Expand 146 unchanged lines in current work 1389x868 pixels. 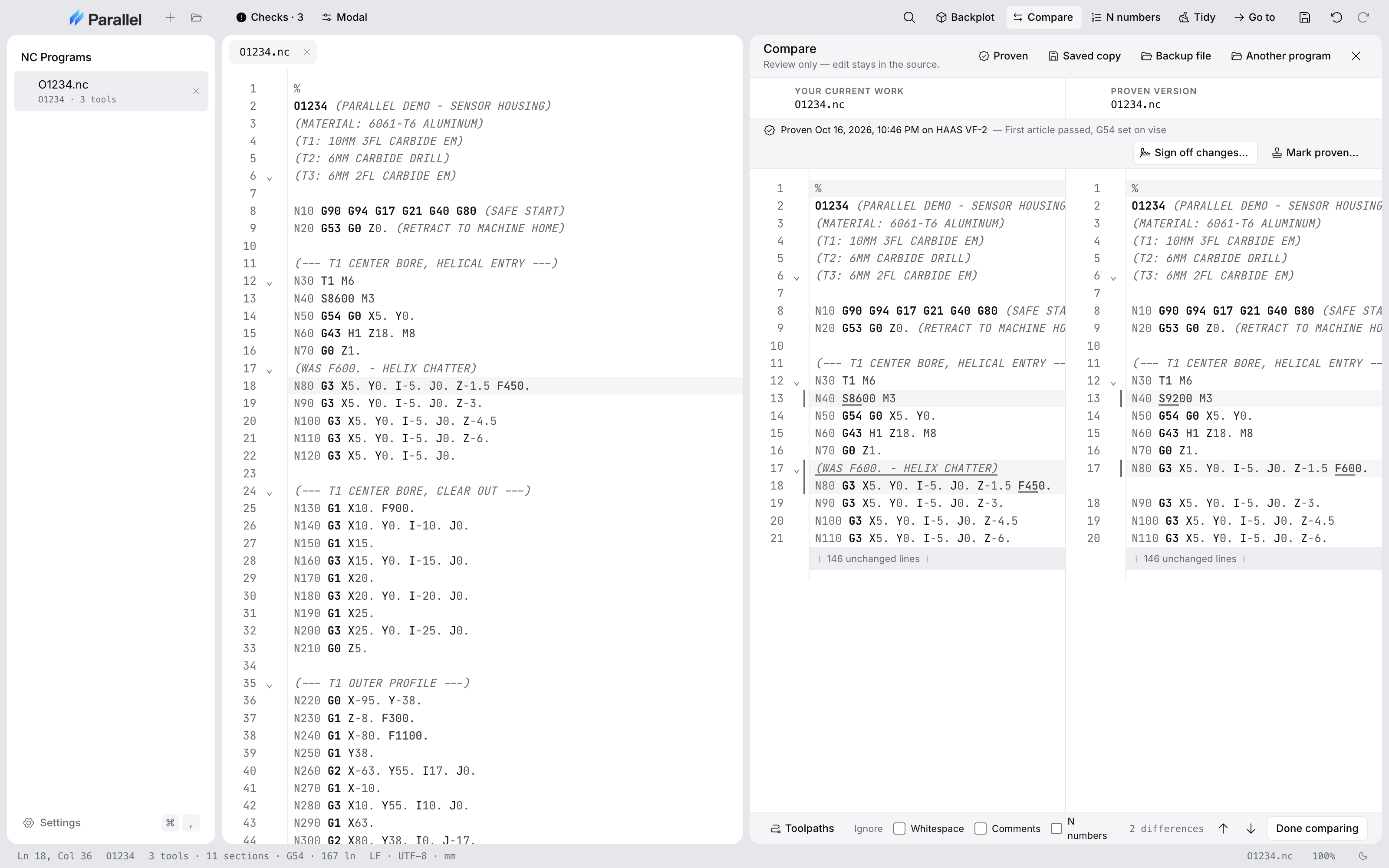[937, 559]
